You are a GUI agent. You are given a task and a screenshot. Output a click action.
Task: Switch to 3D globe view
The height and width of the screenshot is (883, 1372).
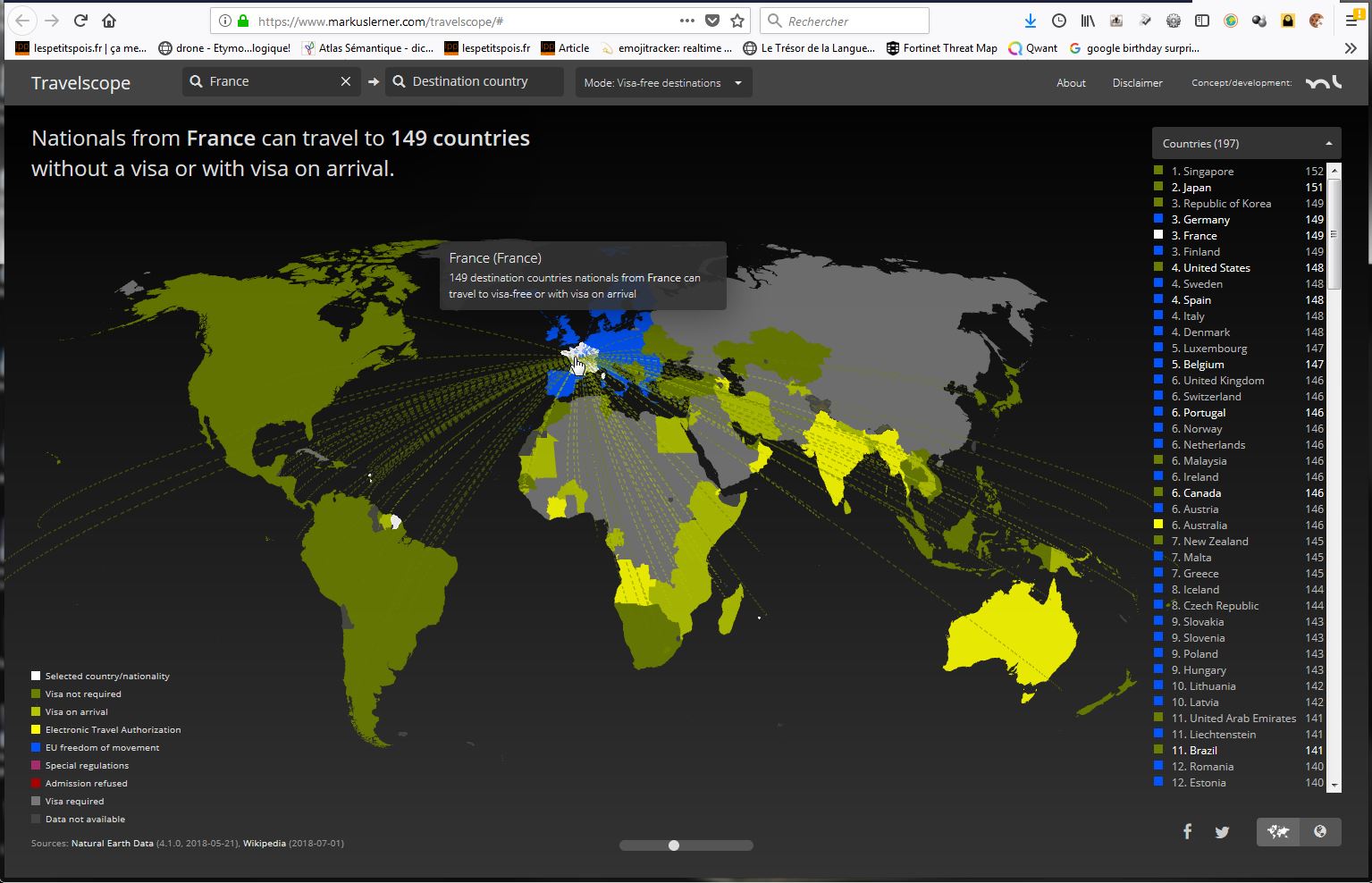(x=1320, y=832)
